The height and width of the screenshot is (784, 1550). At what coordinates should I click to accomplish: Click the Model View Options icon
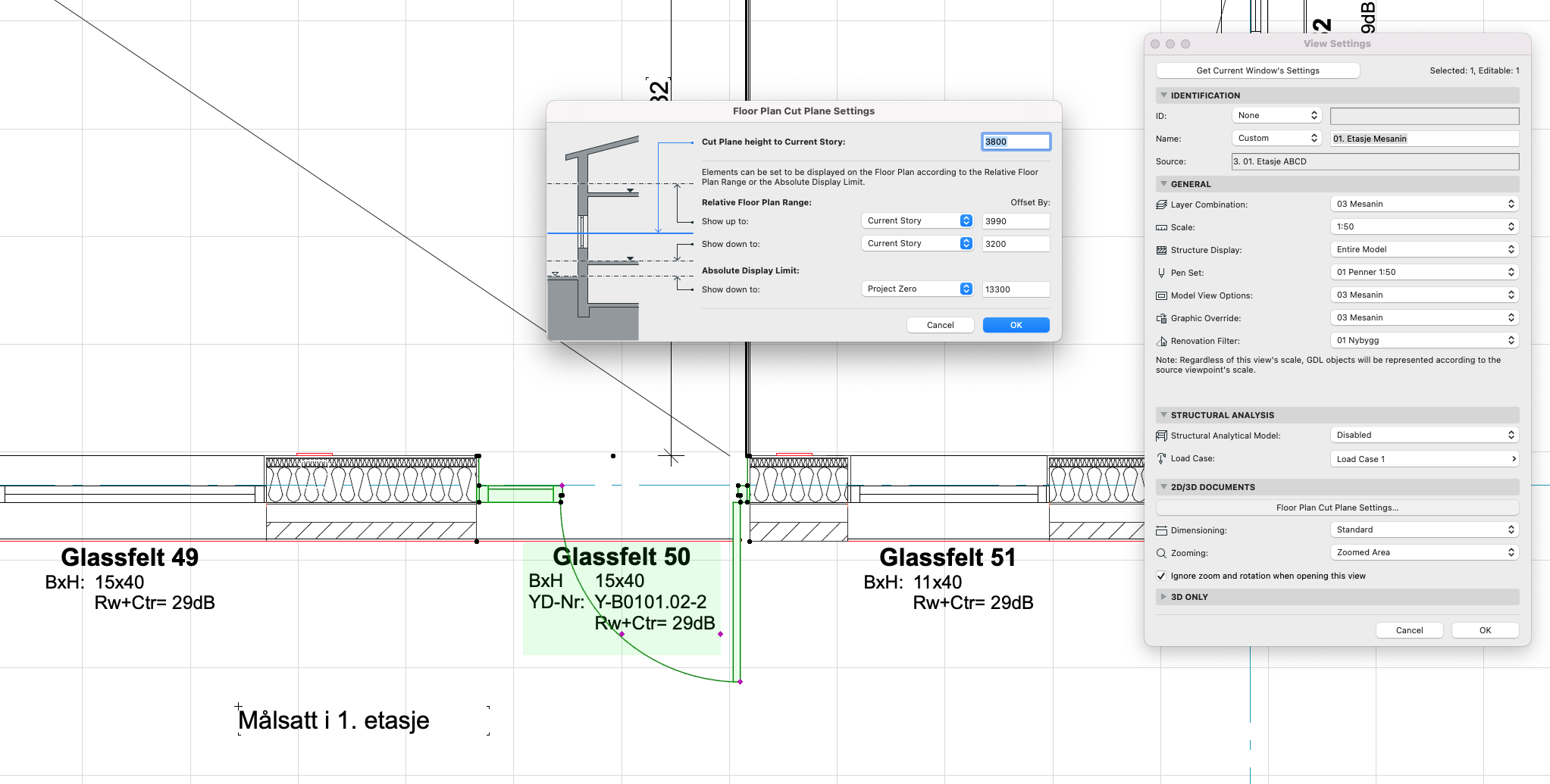point(1161,295)
